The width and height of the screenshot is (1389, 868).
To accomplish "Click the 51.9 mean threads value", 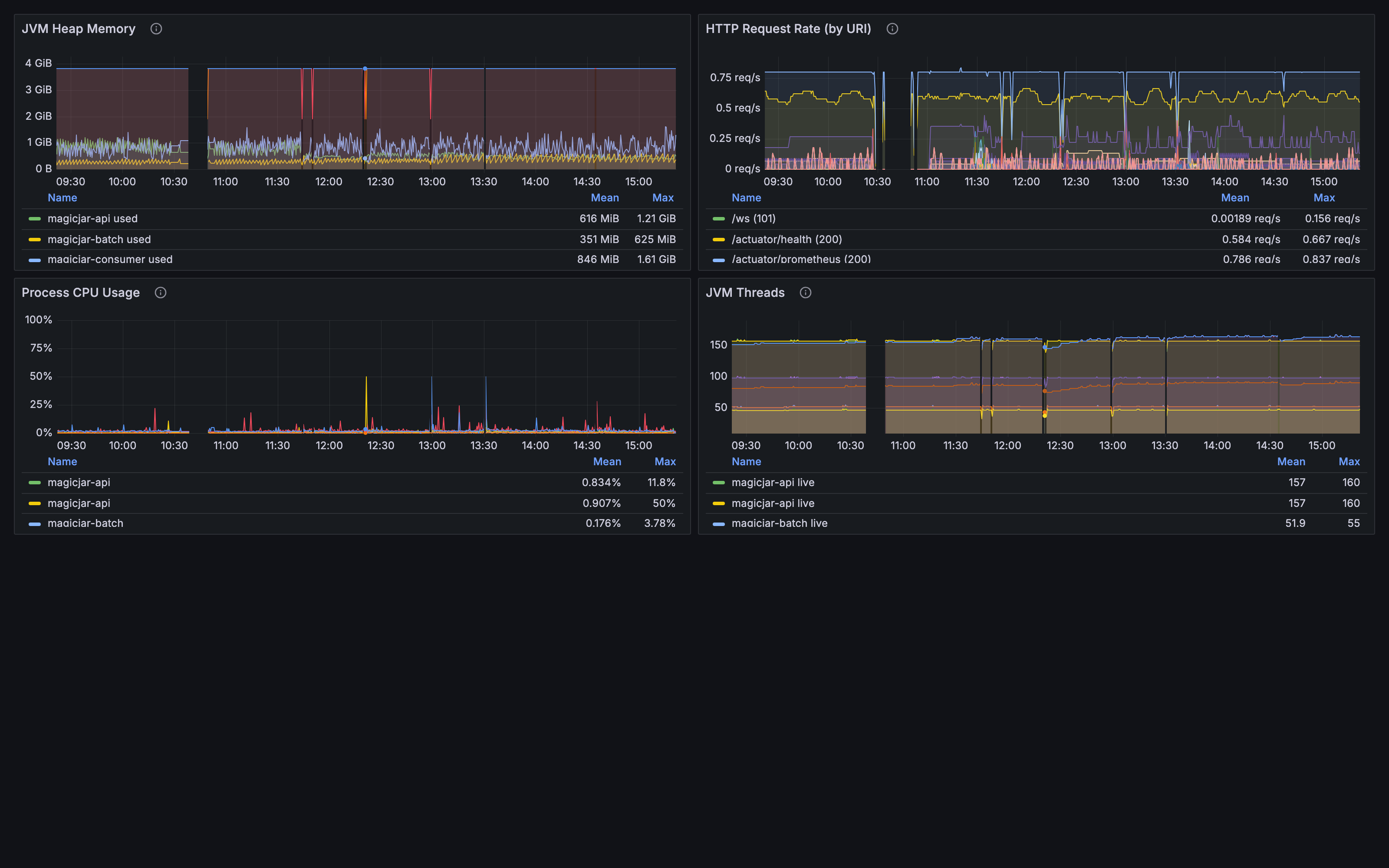I will pos(1295,523).
